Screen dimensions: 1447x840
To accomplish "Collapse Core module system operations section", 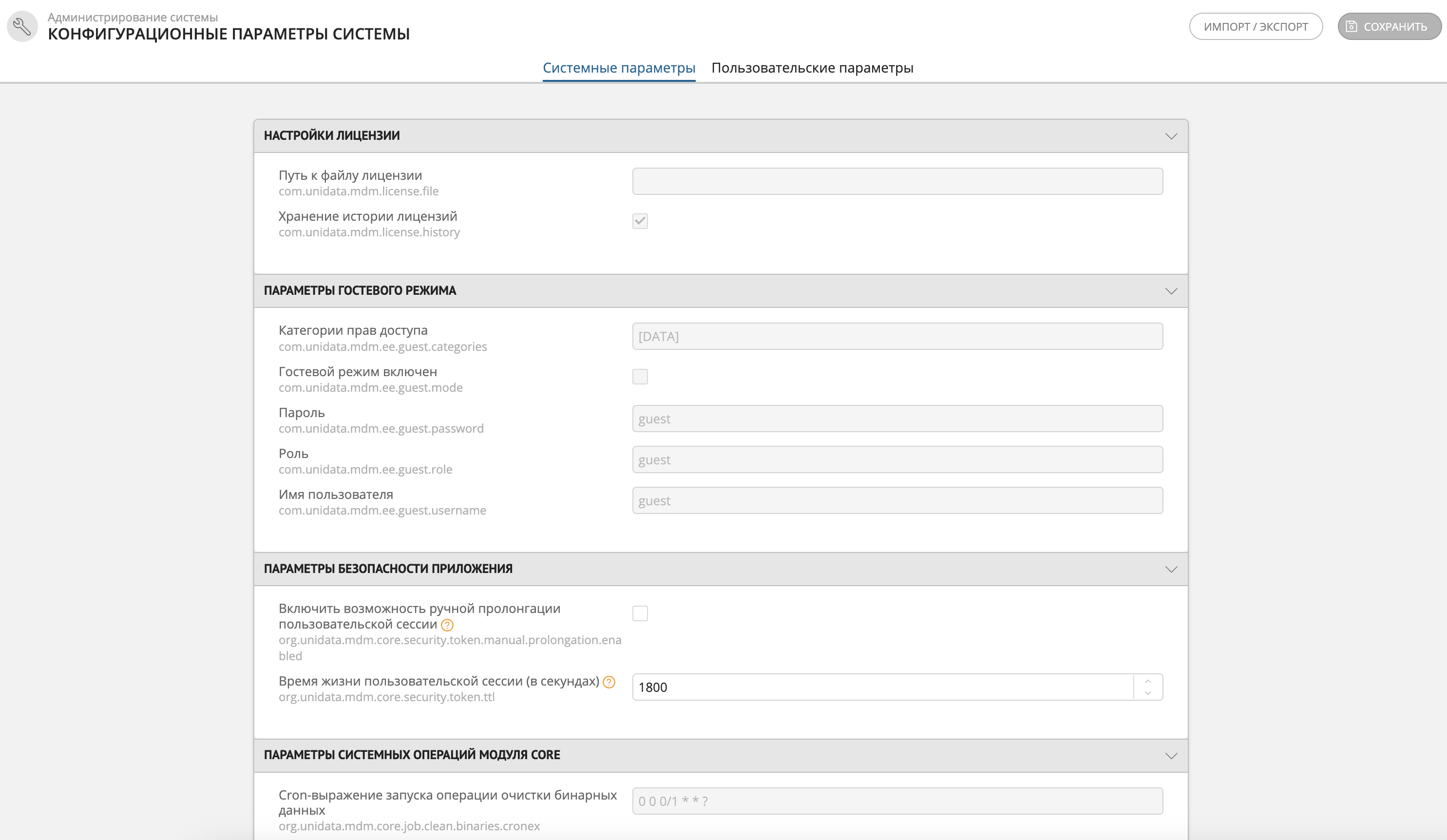I will click(x=1171, y=756).
